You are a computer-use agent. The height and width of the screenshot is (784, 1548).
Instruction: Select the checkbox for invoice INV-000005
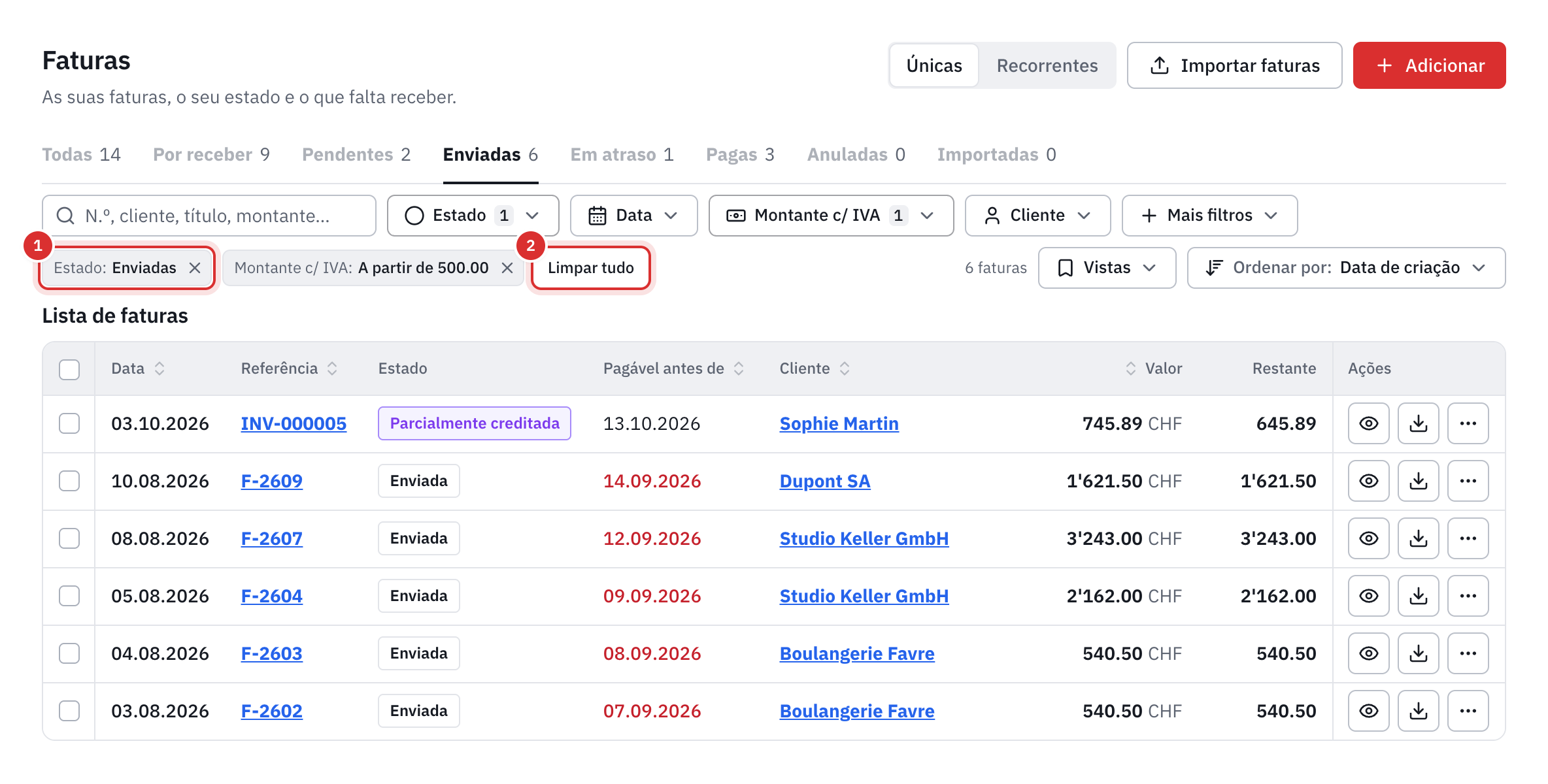pos(69,423)
